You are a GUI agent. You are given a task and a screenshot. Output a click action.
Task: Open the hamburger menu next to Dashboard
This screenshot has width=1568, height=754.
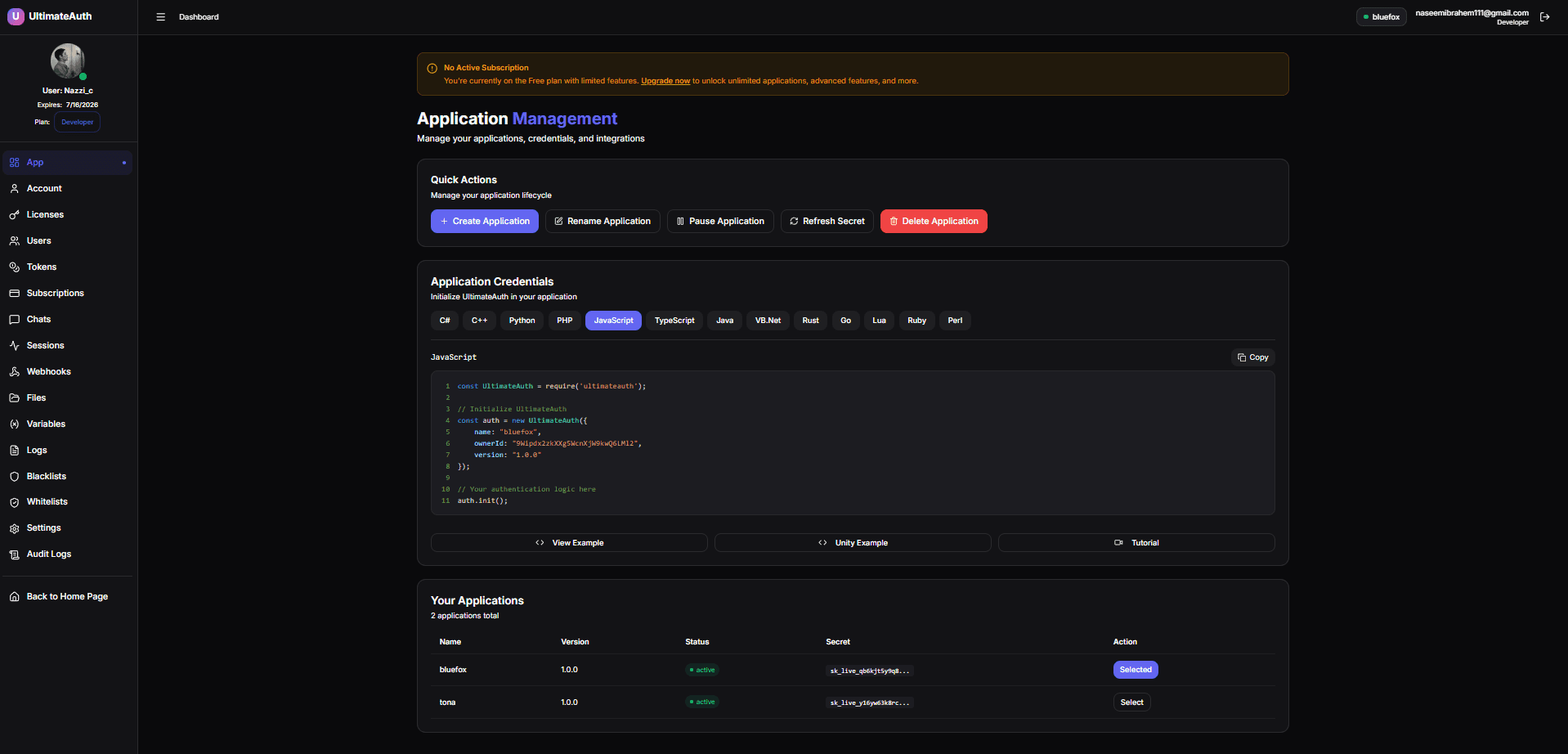click(x=160, y=16)
